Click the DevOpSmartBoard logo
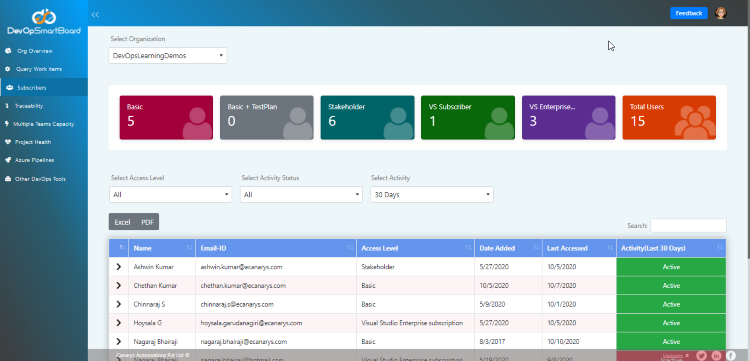 pos(44,22)
